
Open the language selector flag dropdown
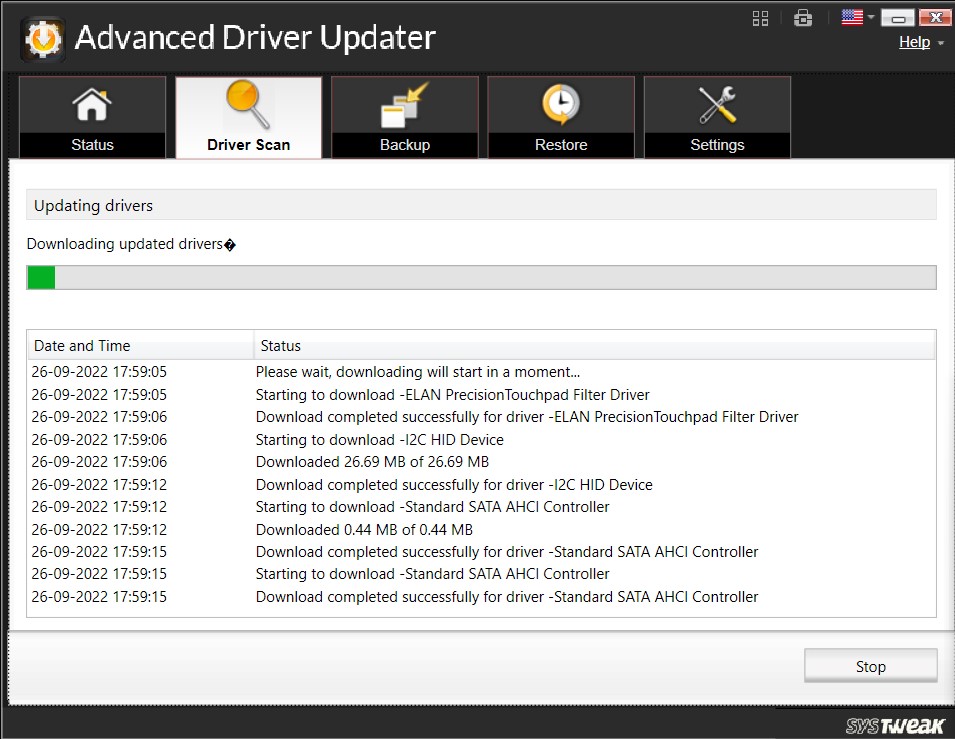click(852, 17)
